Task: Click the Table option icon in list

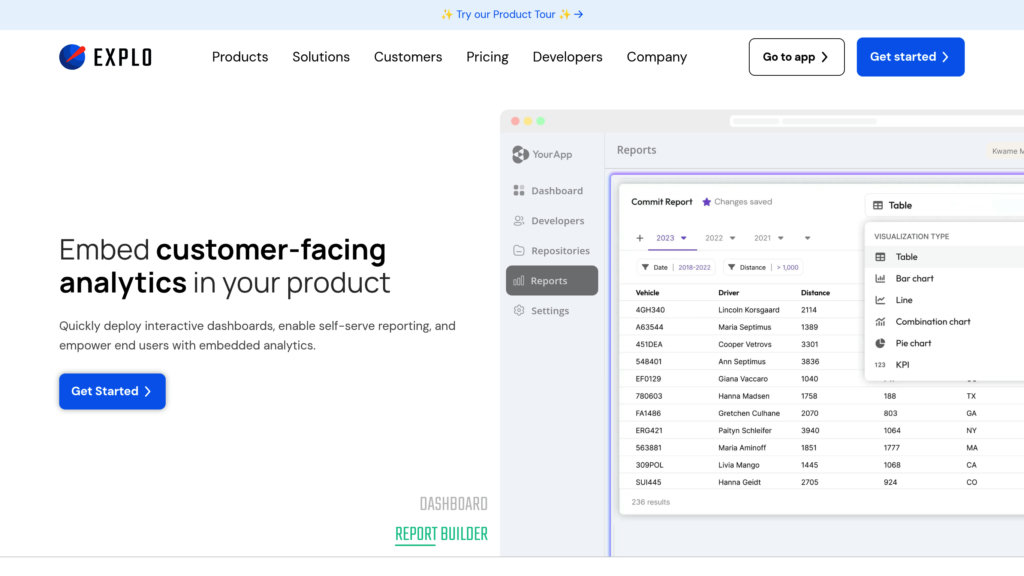Action: [880, 257]
